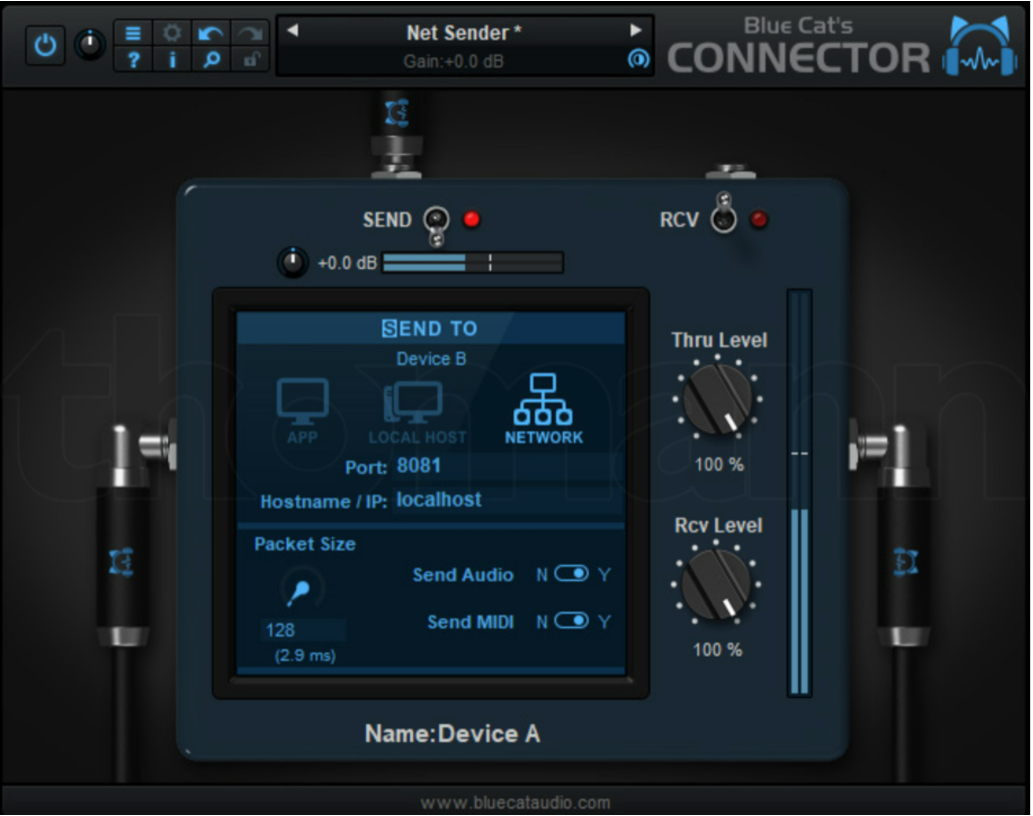Click the vertical receive level meter

point(799,493)
